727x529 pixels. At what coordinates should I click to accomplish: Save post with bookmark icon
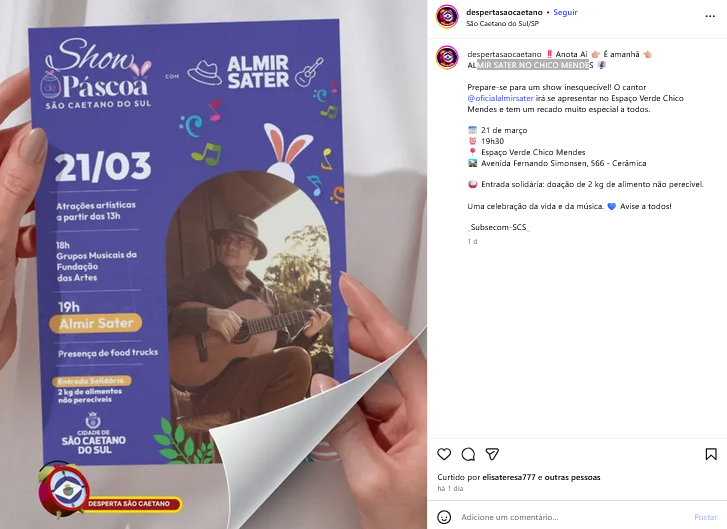[x=711, y=454]
